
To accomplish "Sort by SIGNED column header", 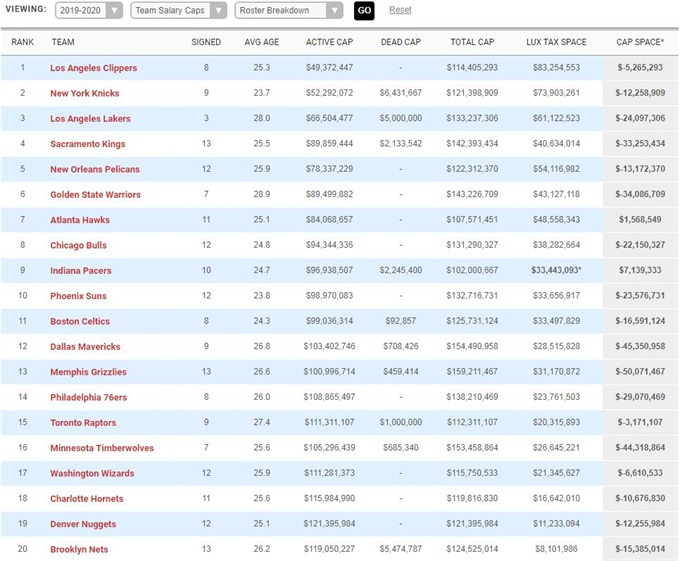I will pos(206,42).
